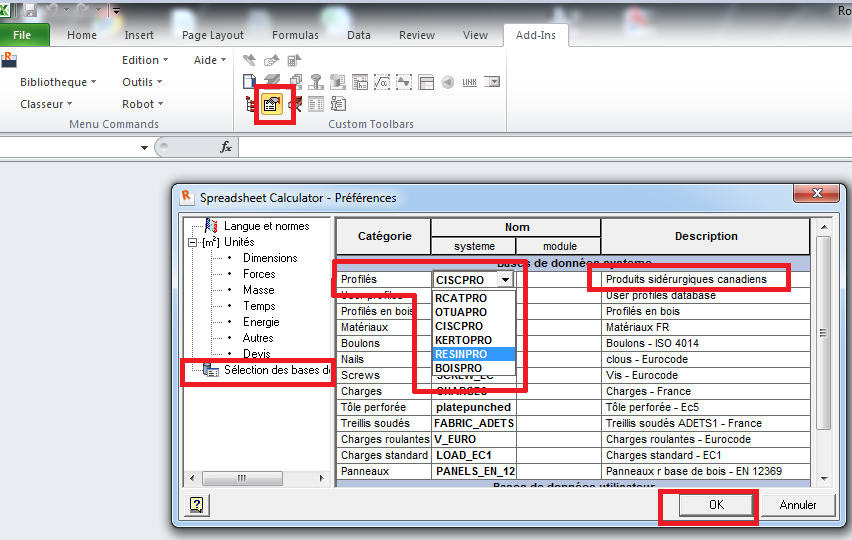The image size is (852, 540).
Task: Confirm preferences with OK button
Action: 716,505
